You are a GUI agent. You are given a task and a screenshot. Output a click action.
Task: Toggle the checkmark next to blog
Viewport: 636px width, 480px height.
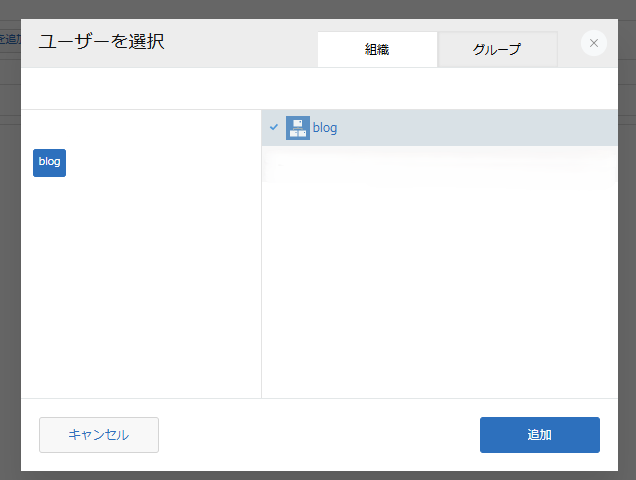274,127
